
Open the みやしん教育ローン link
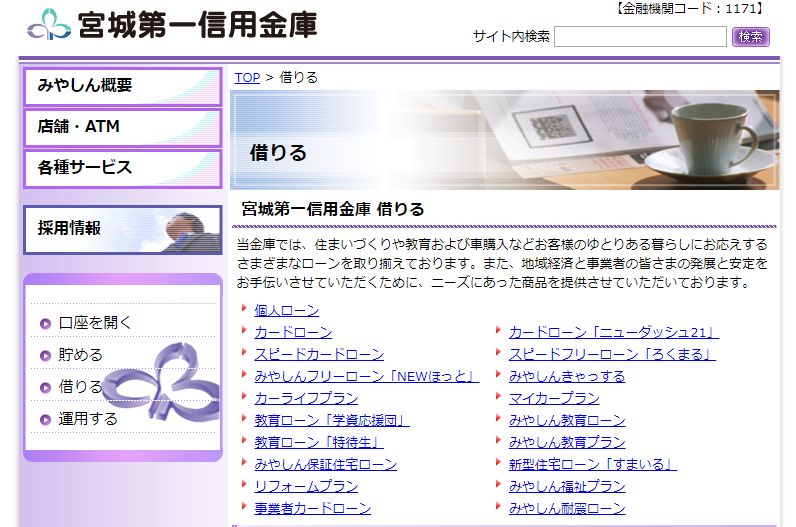pos(567,420)
